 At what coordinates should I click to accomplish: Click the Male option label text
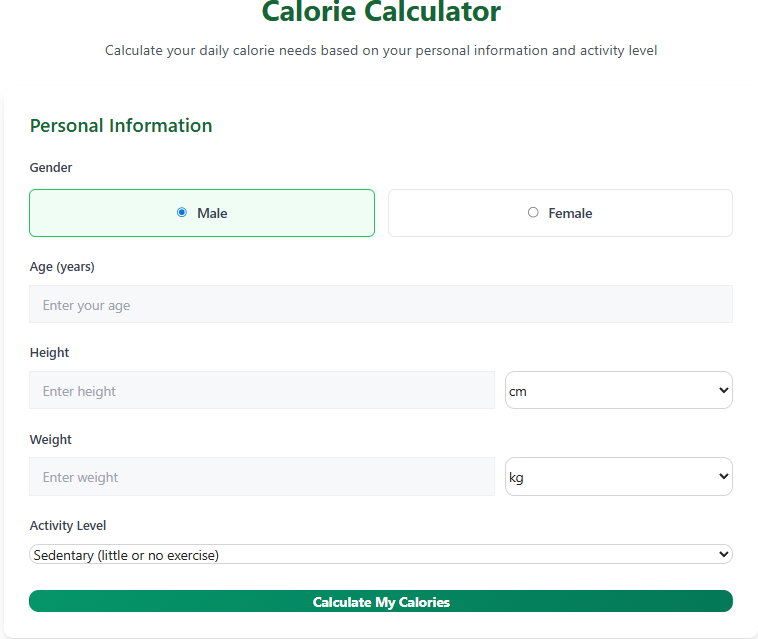tap(212, 213)
